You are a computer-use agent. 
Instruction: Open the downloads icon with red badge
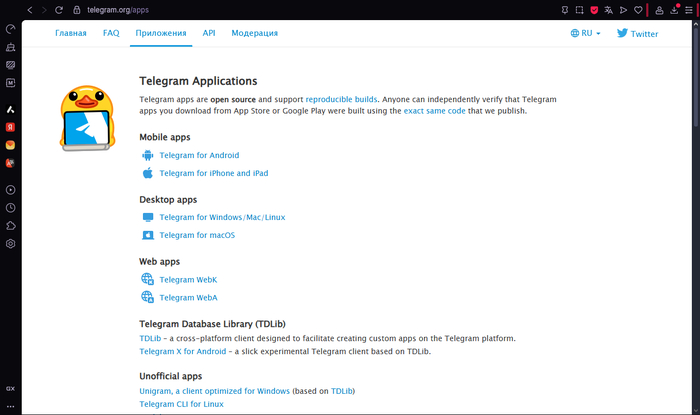pyautogui.click(x=674, y=9)
